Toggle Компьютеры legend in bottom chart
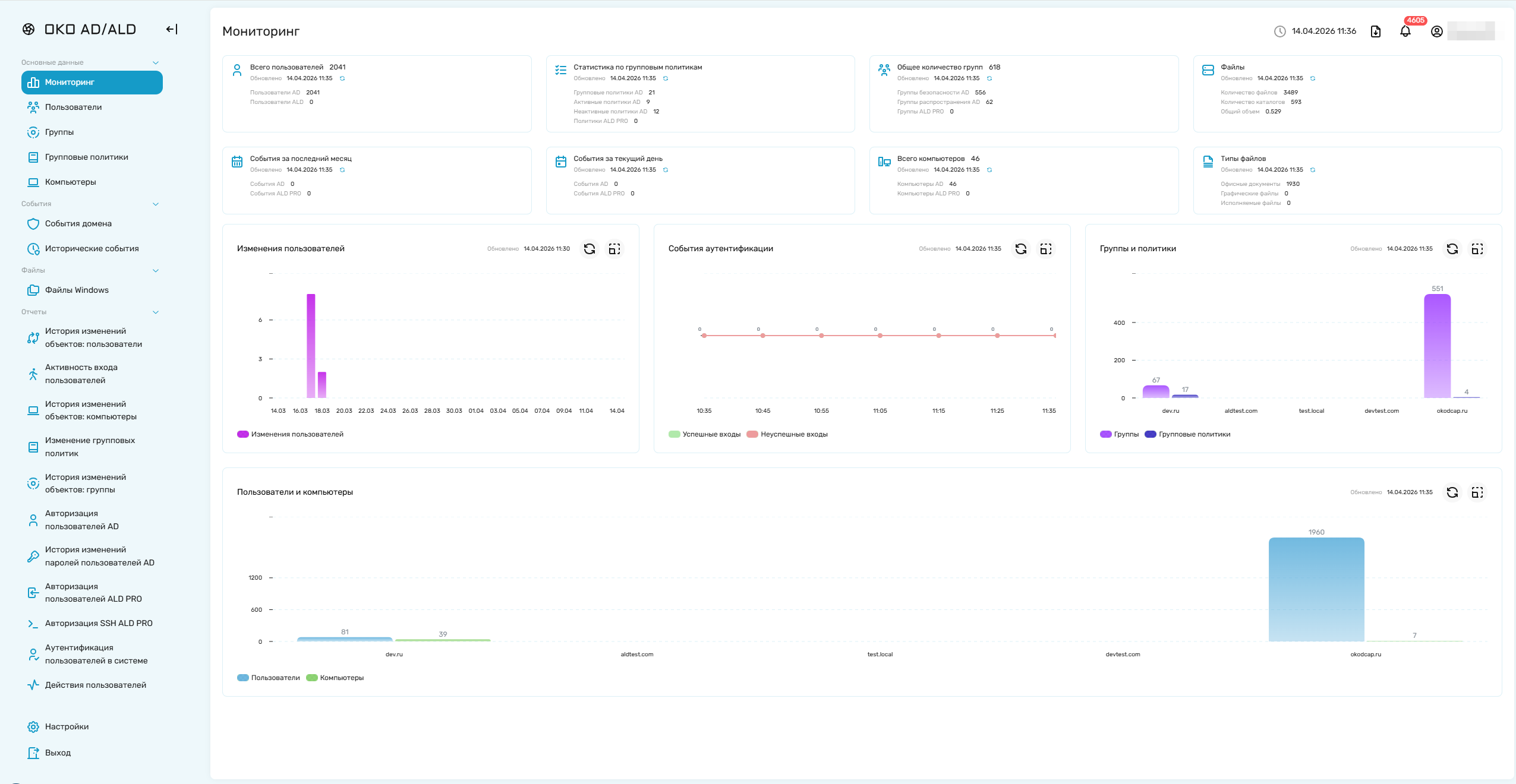Image resolution: width=1516 pixels, height=784 pixels. point(335,678)
